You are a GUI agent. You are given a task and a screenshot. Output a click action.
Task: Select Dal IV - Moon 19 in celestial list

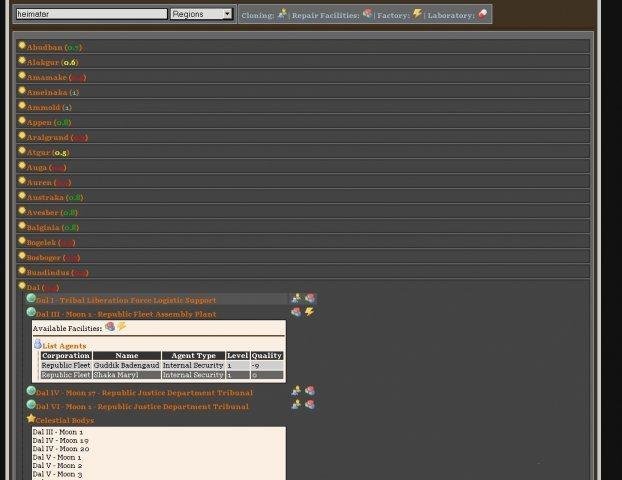tap(60, 440)
